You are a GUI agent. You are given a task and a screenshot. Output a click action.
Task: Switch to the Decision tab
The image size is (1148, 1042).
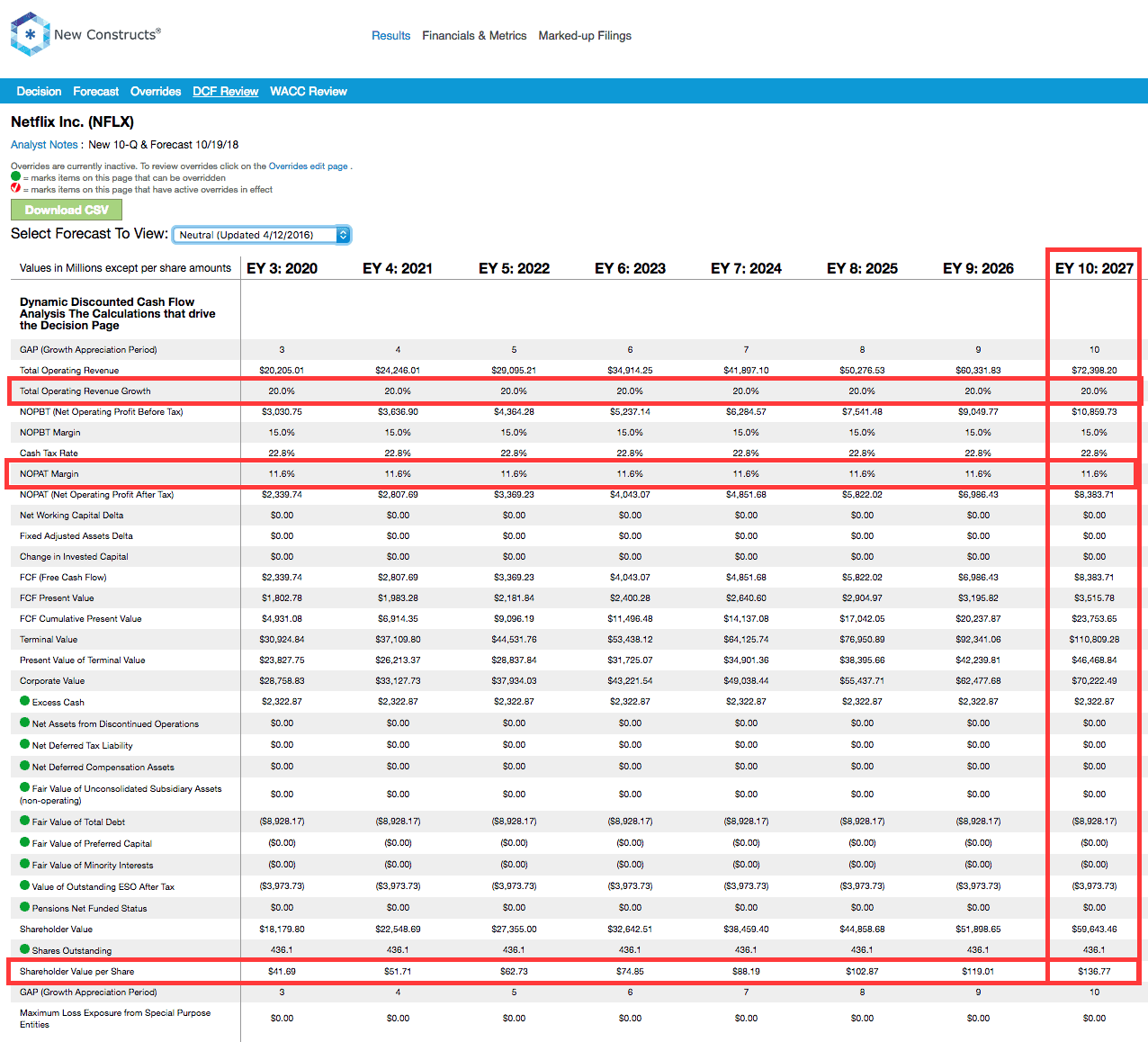click(39, 92)
